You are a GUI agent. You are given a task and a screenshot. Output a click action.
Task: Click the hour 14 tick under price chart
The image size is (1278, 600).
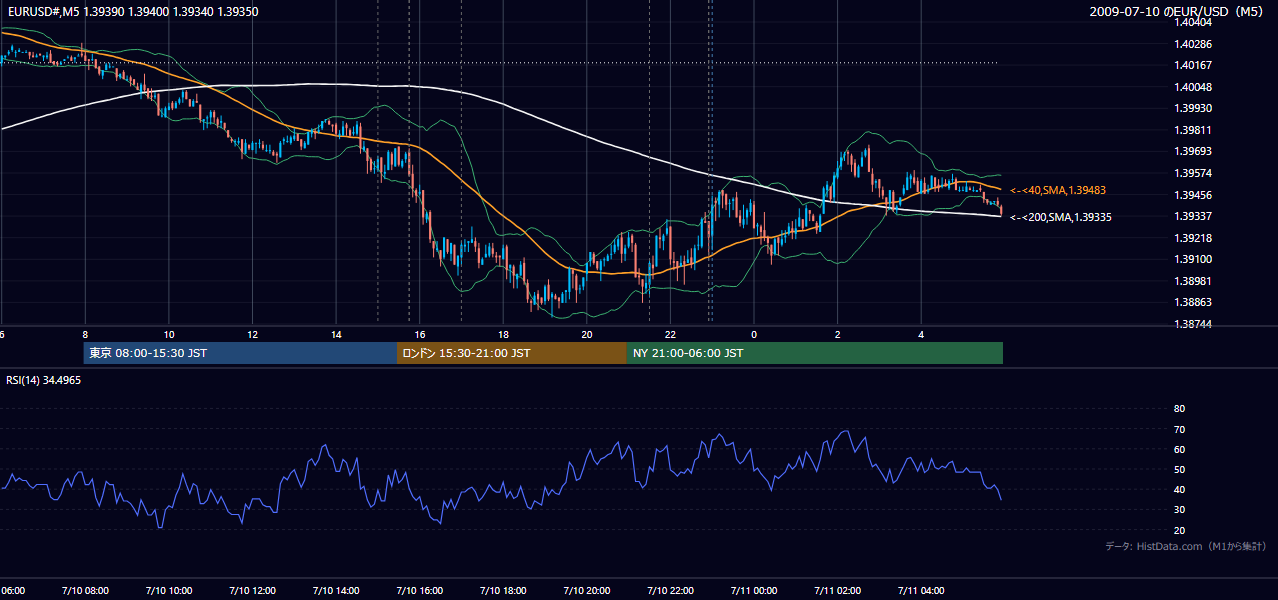click(x=336, y=335)
